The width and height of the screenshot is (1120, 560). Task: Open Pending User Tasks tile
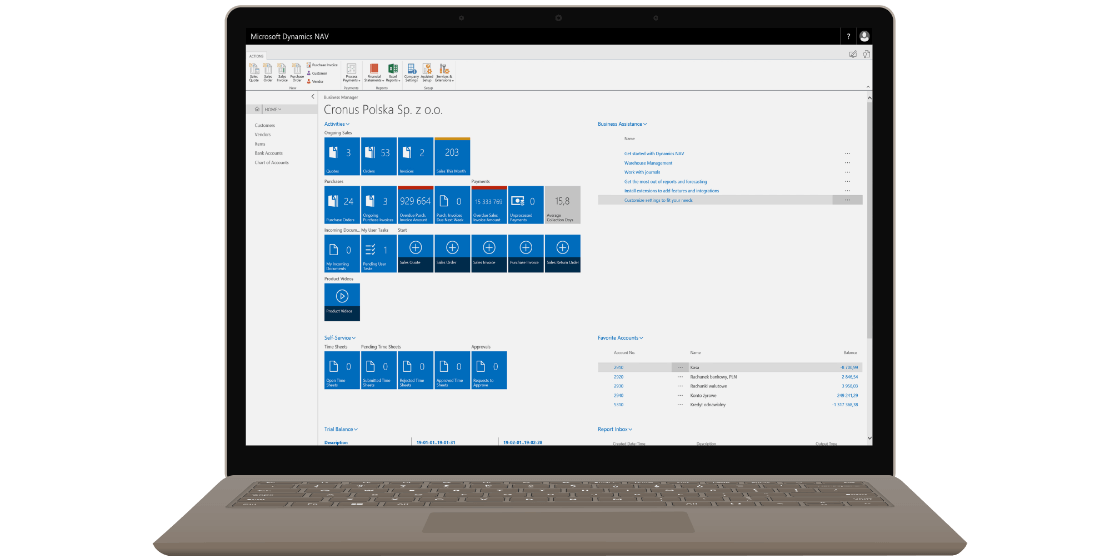(379, 254)
